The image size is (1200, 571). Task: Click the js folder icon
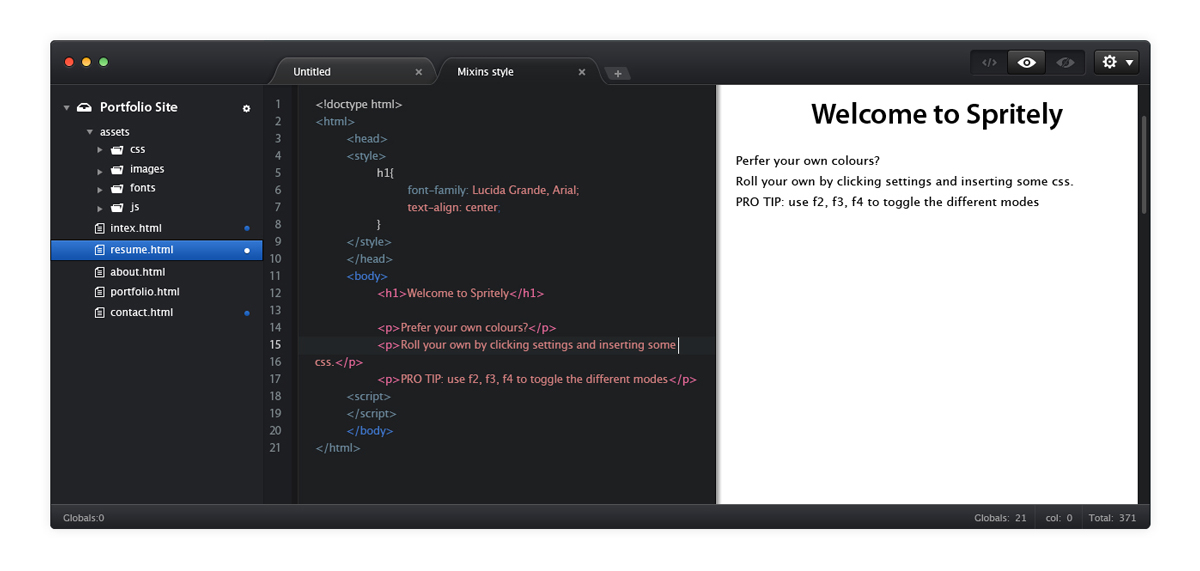117,207
